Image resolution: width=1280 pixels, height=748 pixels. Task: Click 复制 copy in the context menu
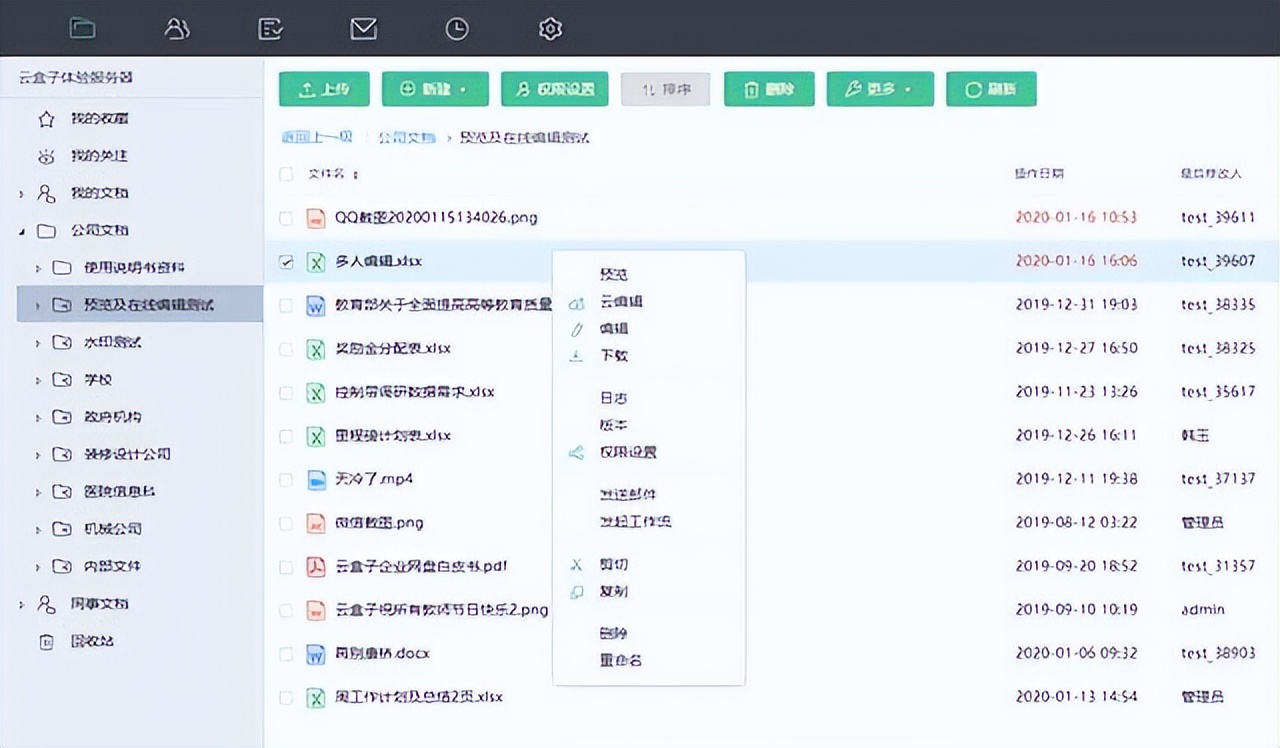[614, 592]
